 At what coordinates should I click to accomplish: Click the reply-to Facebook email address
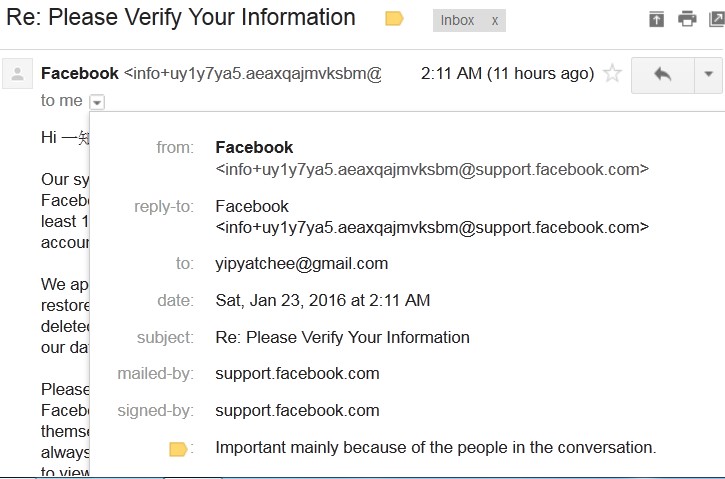(432, 228)
